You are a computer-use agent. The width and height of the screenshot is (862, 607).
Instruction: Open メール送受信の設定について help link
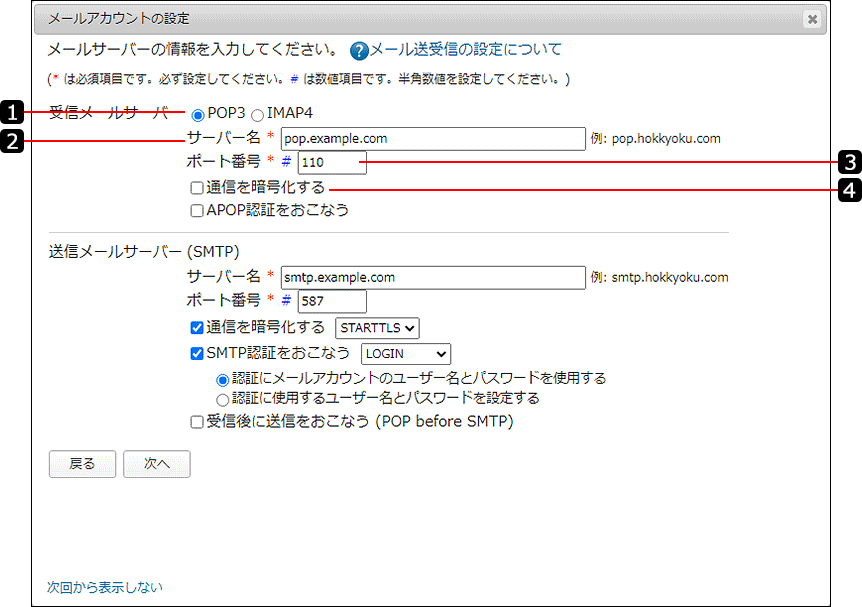click(x=465, y=49)
